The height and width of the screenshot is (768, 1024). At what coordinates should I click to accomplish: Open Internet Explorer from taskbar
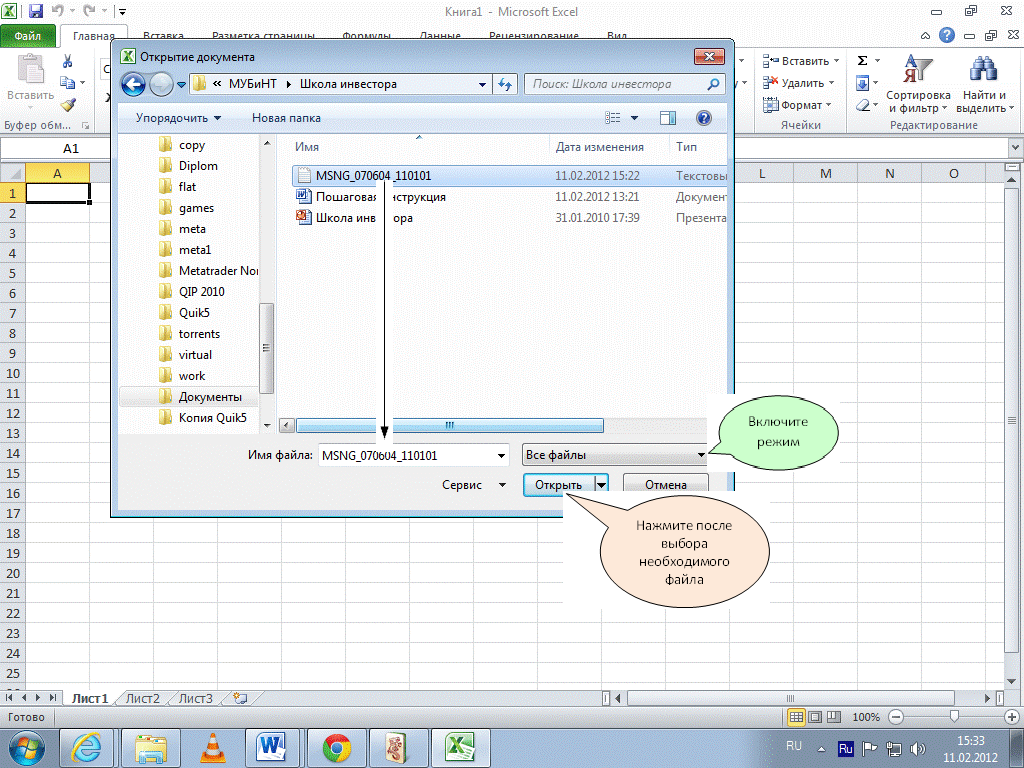coord(87,748)
